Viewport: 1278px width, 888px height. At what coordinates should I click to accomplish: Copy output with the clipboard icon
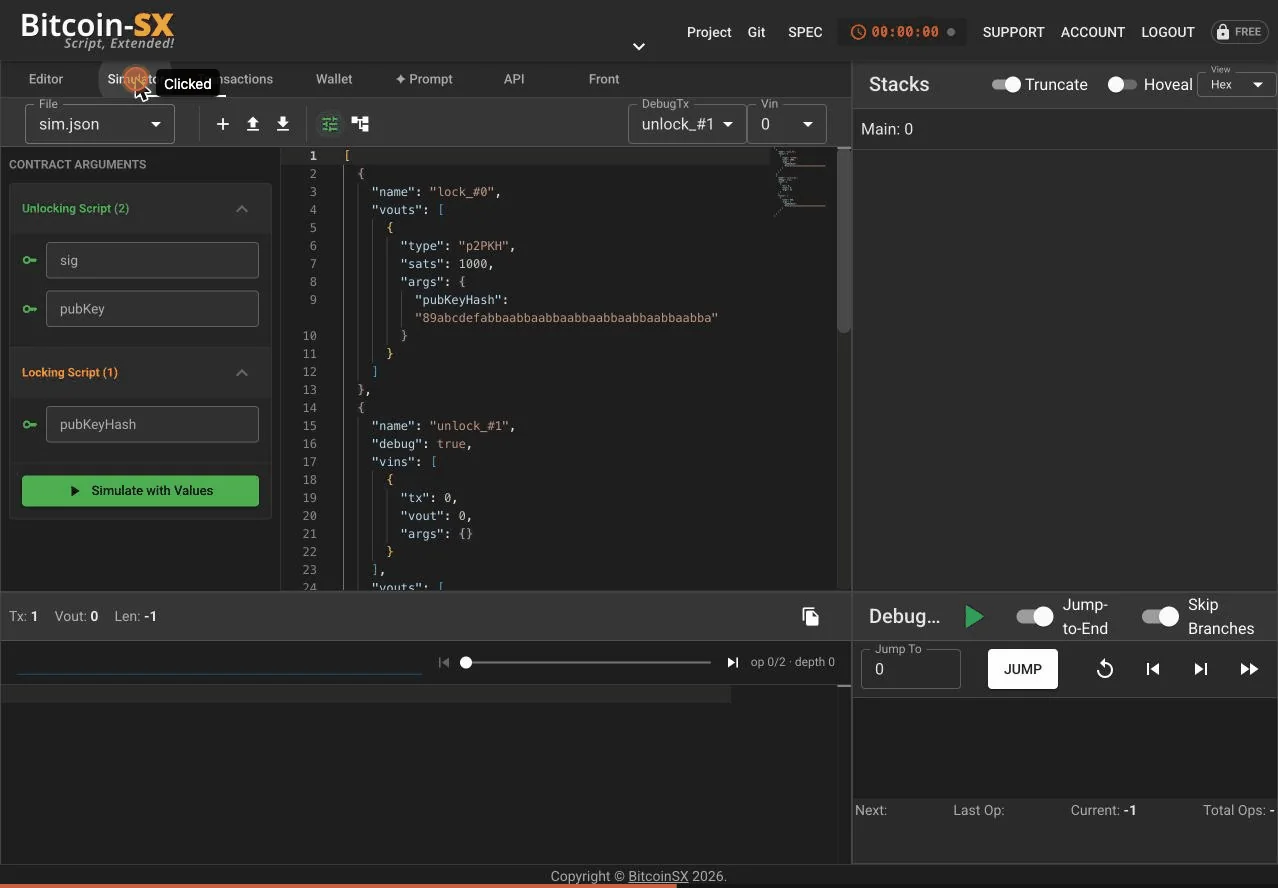click(x=811, y=616)
